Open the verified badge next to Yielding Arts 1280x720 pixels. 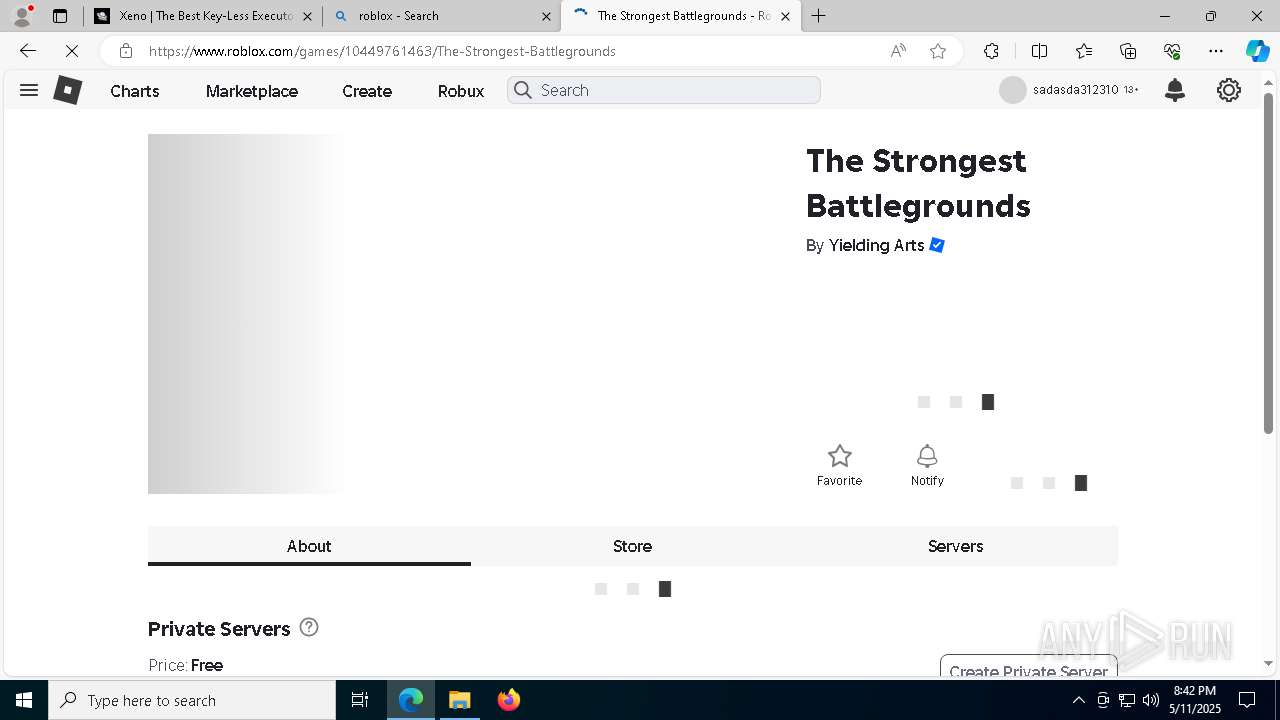(937, 245)
